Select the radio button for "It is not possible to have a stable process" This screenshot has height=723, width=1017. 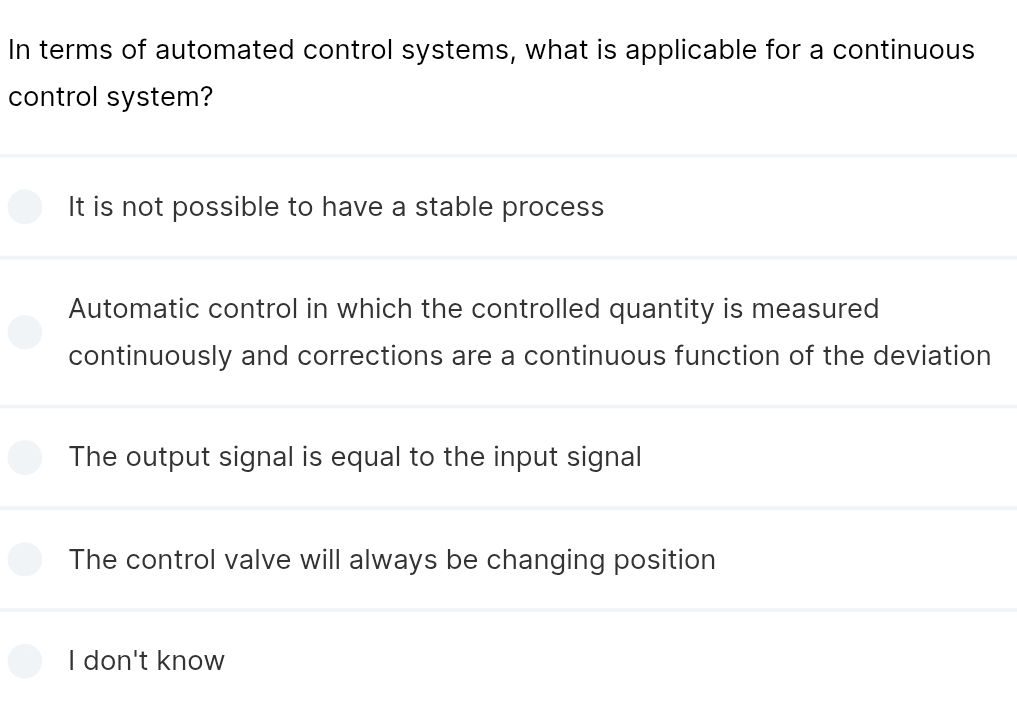click(25, 207)
